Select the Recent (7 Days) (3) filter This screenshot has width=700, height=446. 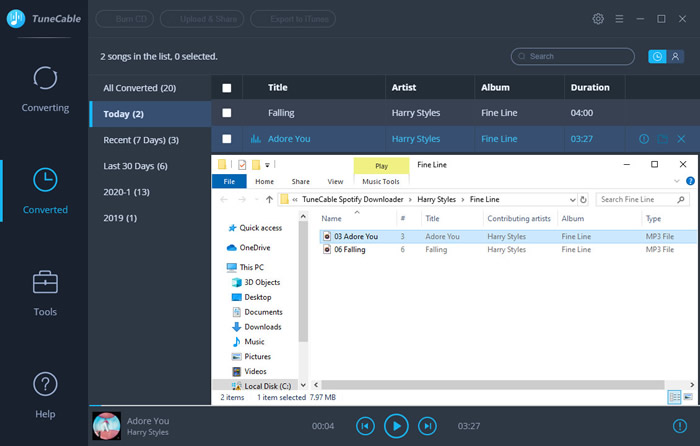pos(150,140)
